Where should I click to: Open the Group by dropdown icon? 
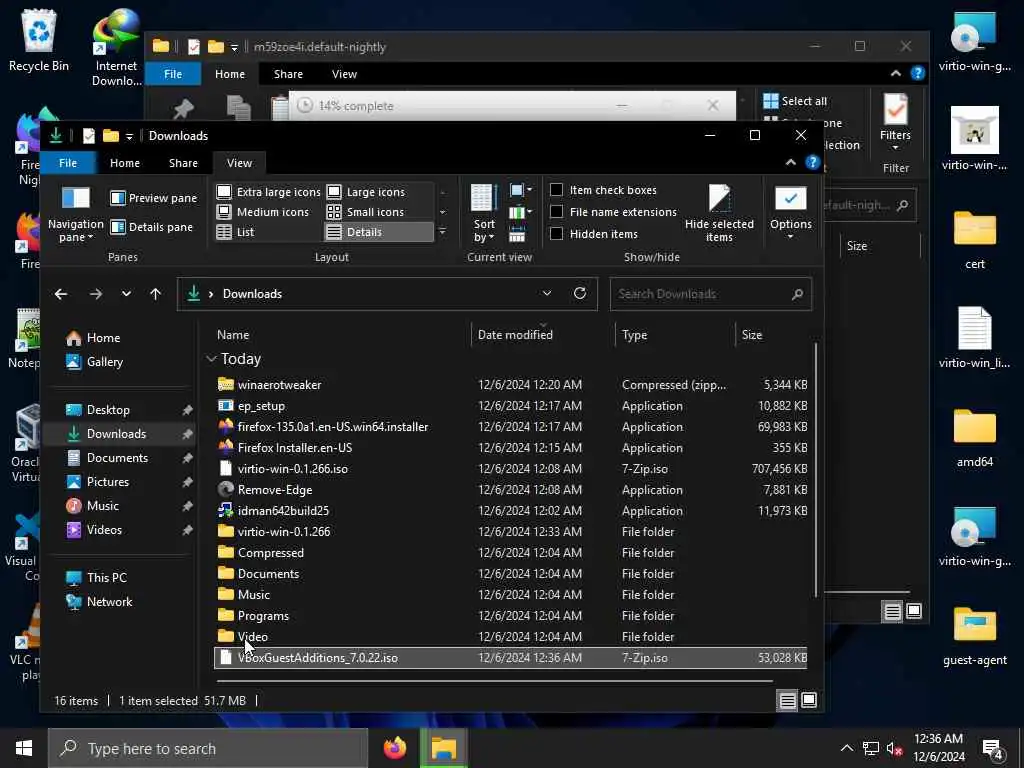pyautogui.click(x=520, y=190)
